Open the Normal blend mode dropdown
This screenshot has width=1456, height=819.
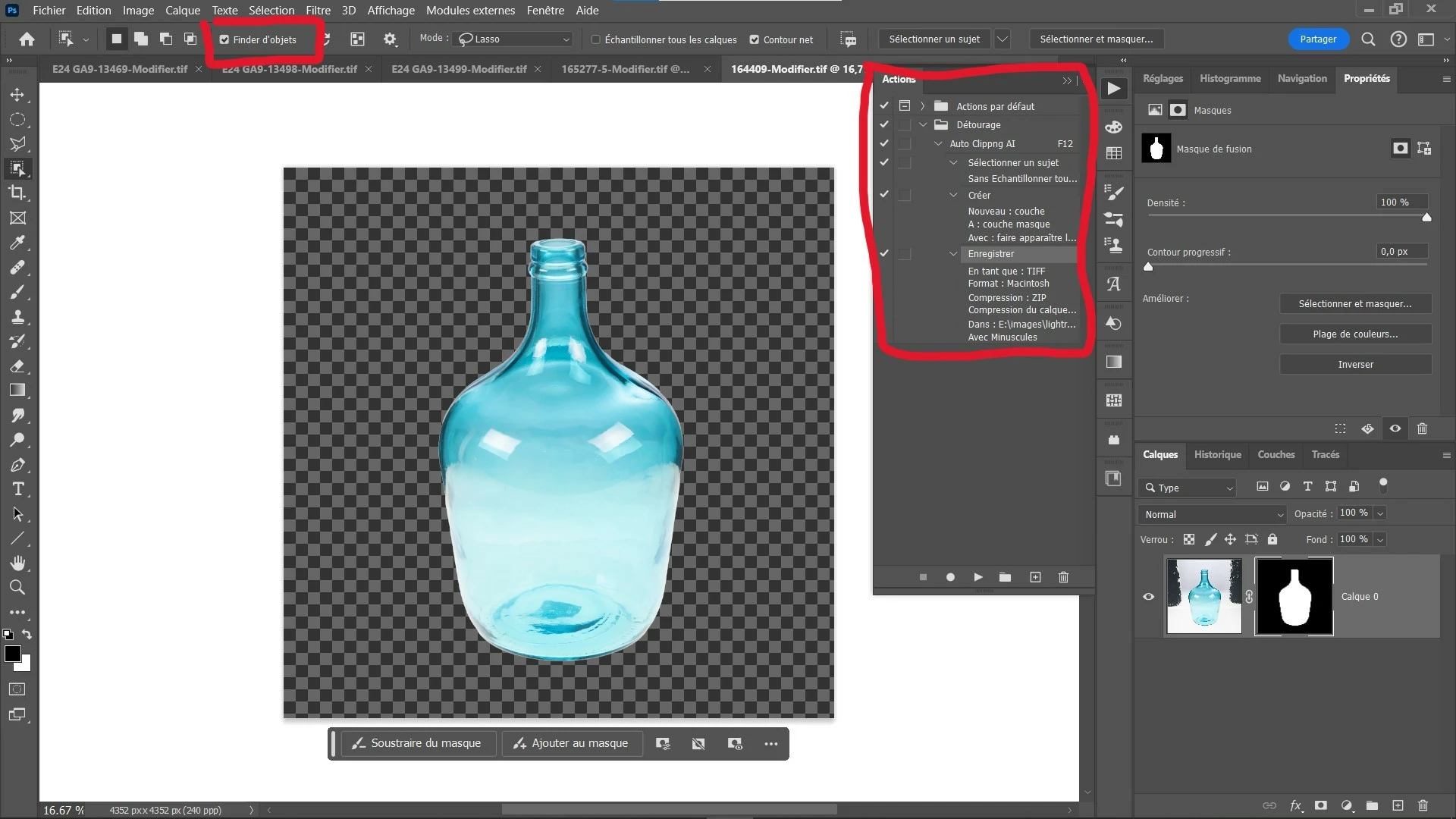click(x=1212, y=514)
